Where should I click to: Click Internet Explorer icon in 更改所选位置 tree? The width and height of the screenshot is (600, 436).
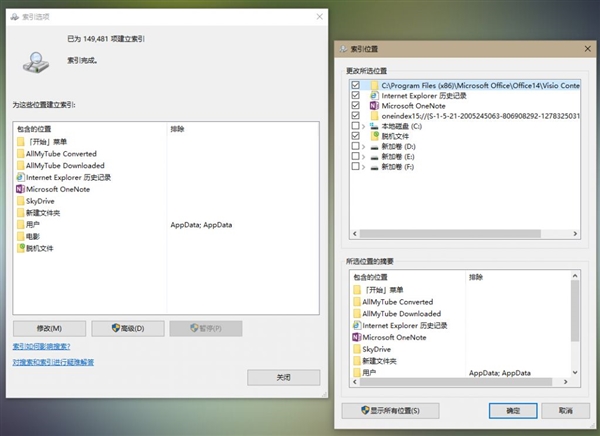click(x=374, y=96)
